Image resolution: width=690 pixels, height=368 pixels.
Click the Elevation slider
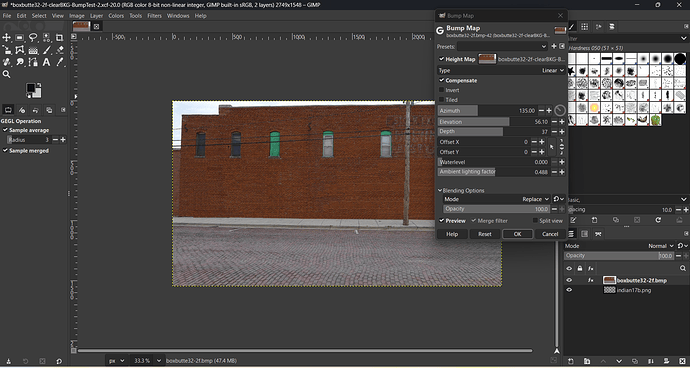point(494,122)
